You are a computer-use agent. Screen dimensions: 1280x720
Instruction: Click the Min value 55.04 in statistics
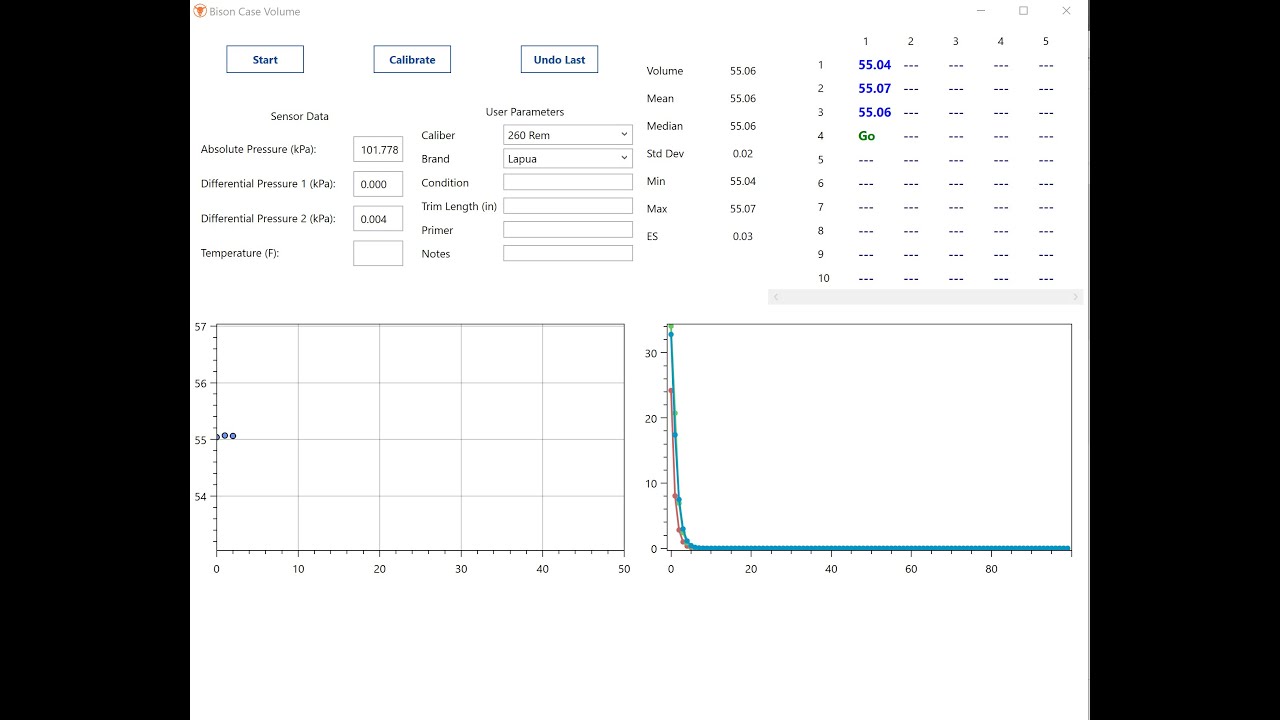[x=743, y=181]
